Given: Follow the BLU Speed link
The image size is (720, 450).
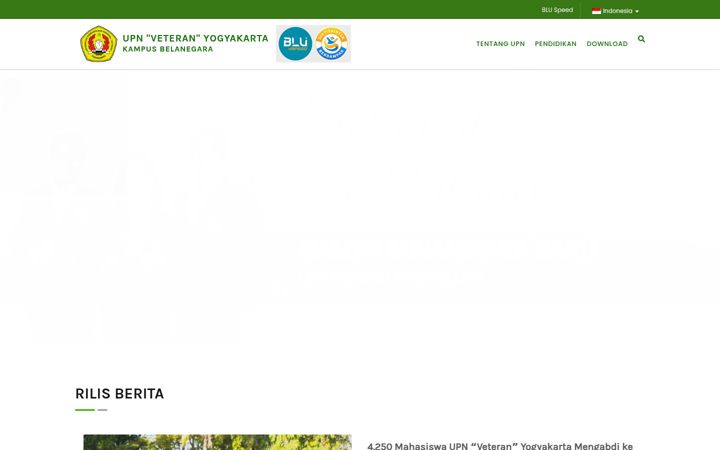Looking at the screenshot, I should point(557,10).
